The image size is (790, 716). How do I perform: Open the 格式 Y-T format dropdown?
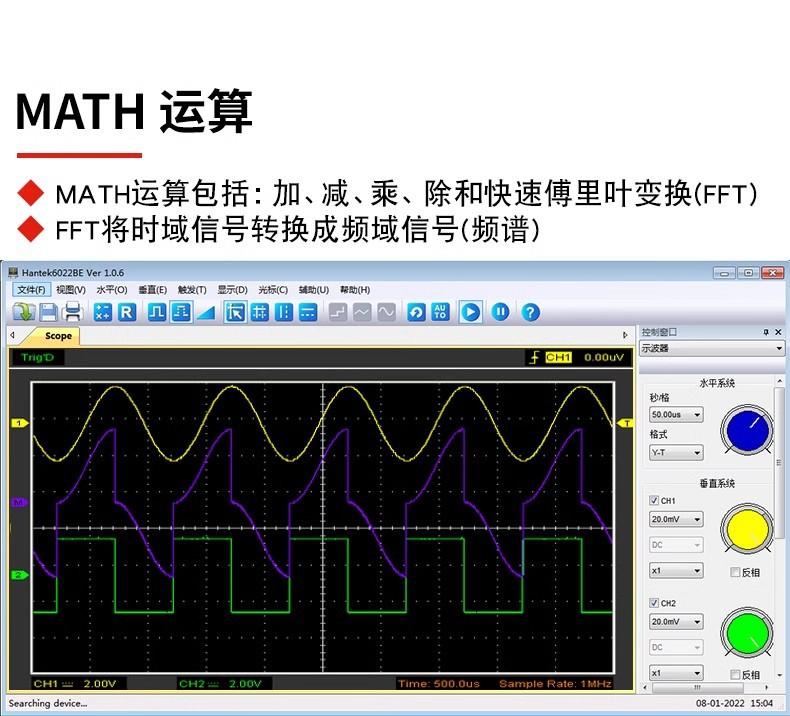click(x=677, y=452)
